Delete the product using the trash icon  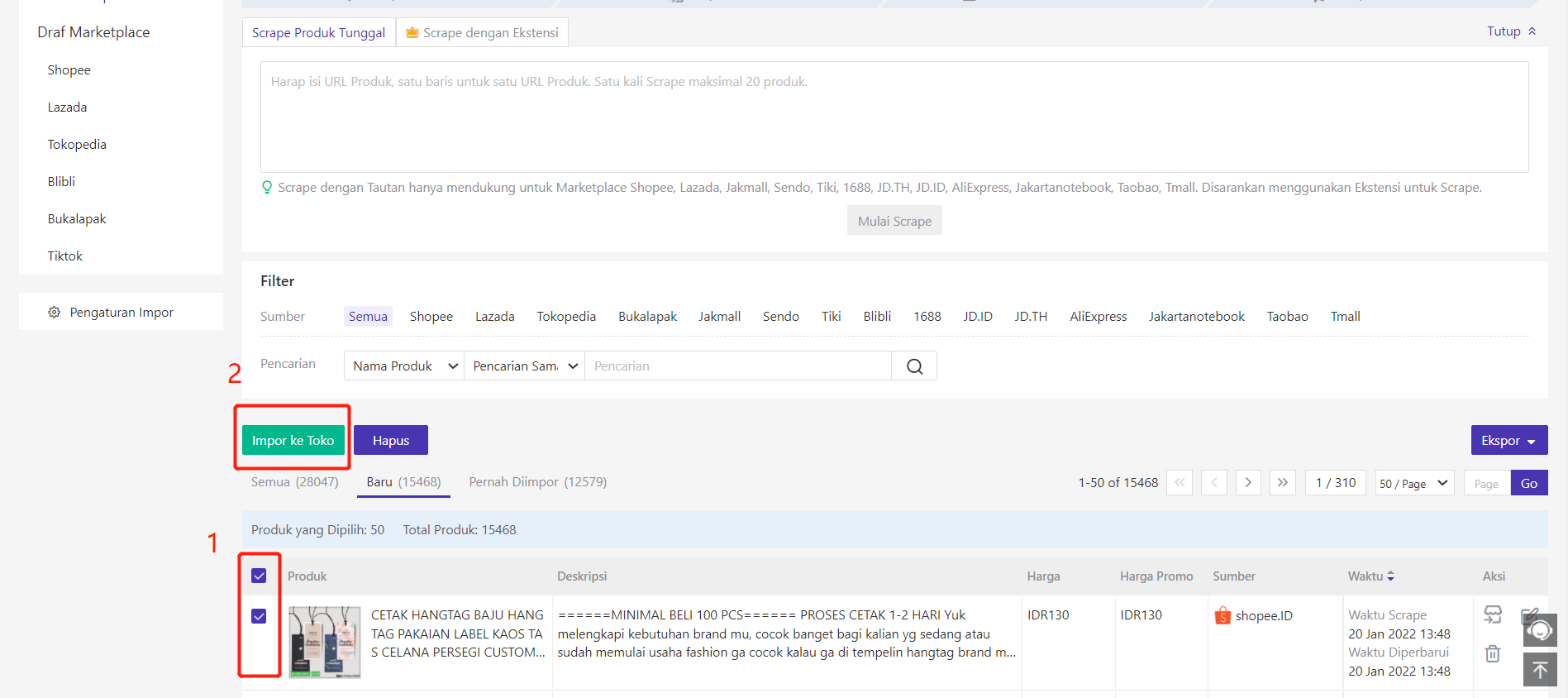tap(1492, 653)
